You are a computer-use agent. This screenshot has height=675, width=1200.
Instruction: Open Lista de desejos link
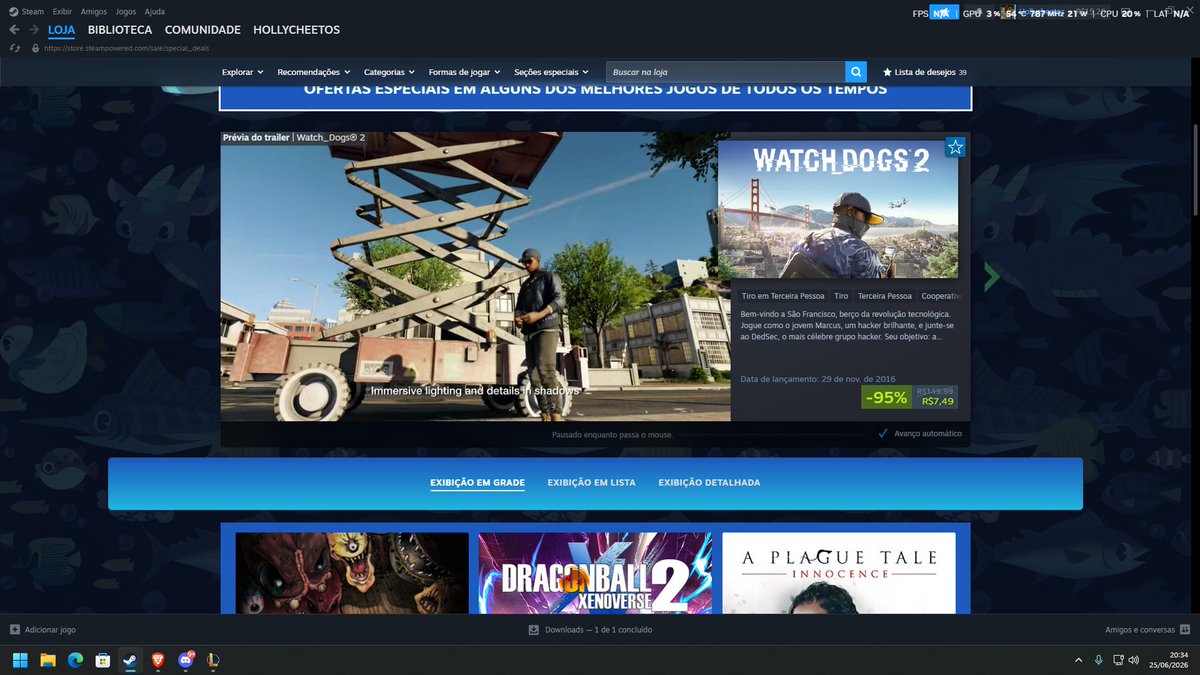(925, 72)
